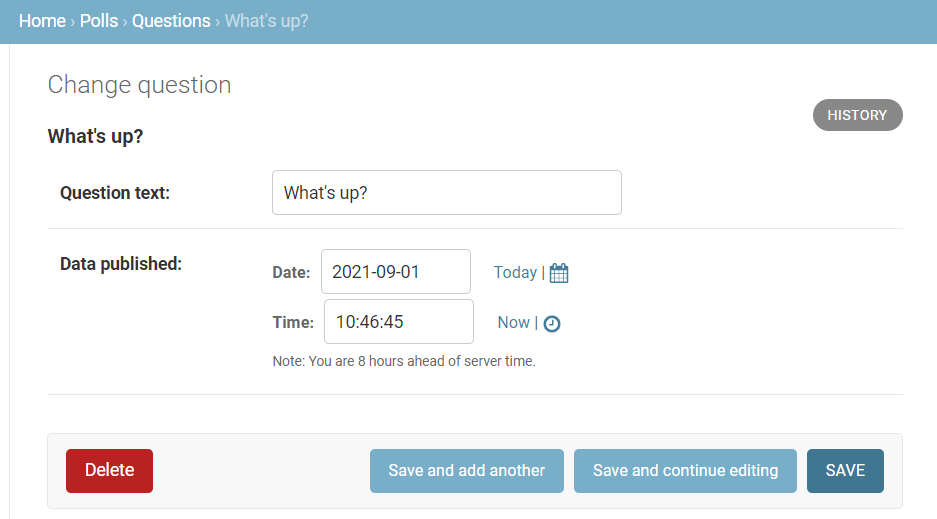Click the current "What's up?" breadcrumb text
Screen dimensions: 937x519
click(266, 21)
